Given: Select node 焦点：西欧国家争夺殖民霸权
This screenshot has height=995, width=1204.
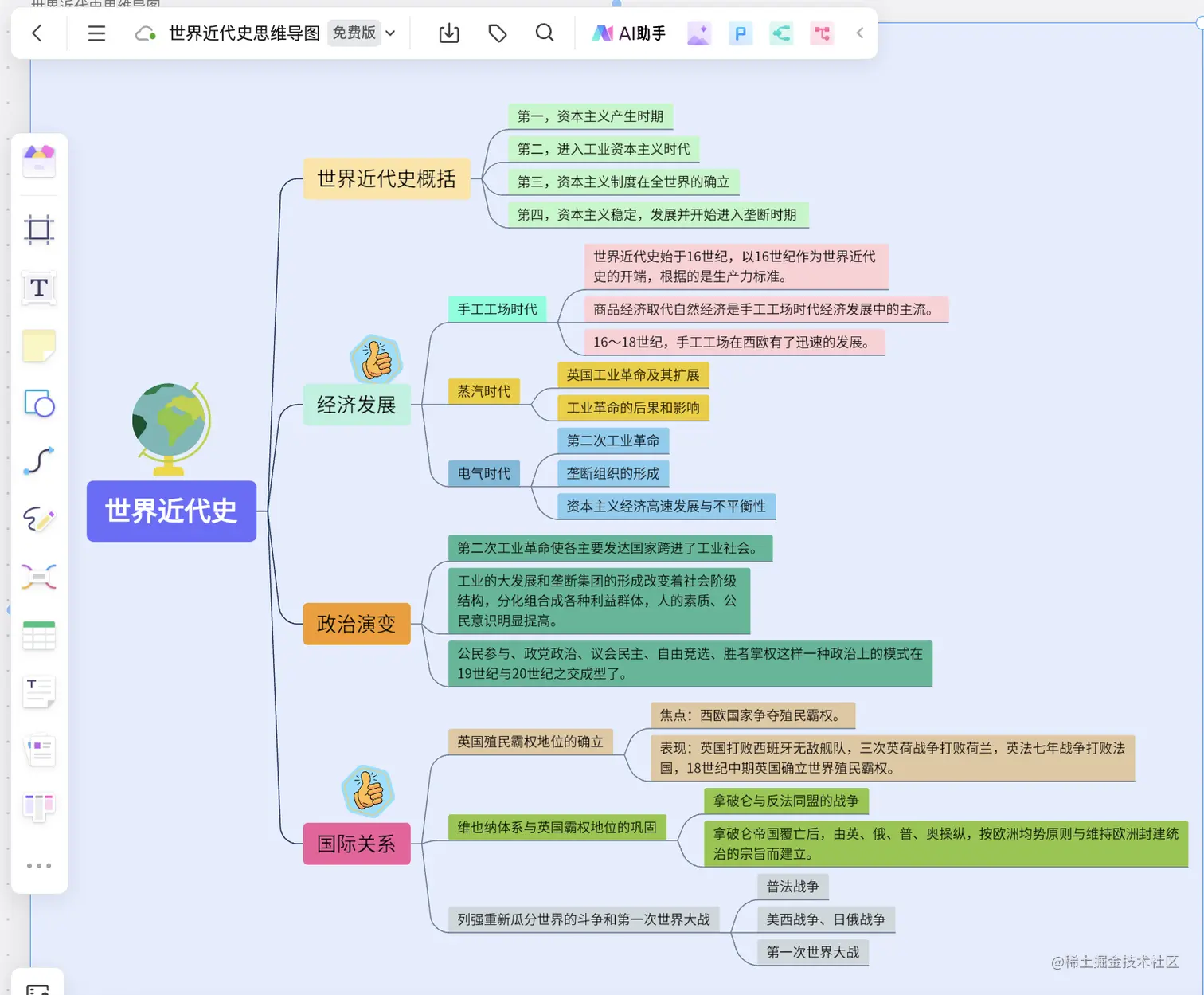Looking at the screenshot, I should coord(752,715).
